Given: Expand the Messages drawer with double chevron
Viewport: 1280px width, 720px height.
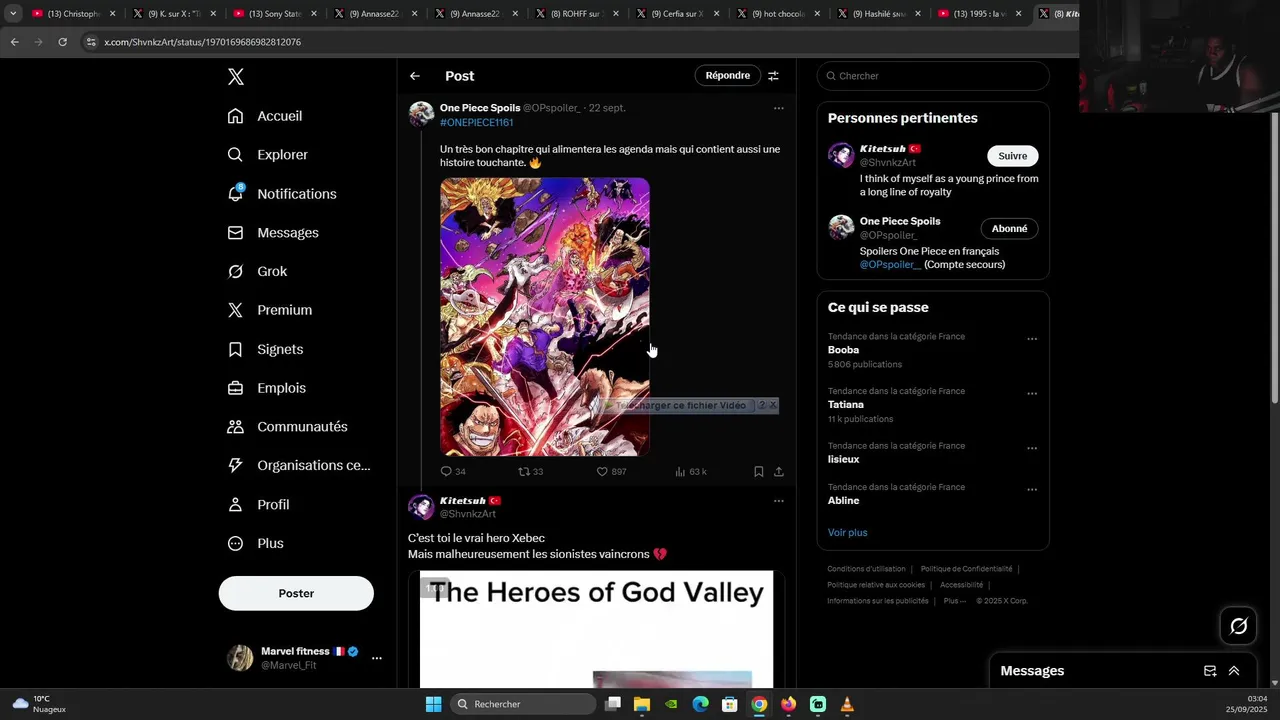Looking at the screenshot, I should click(1234, 671).
